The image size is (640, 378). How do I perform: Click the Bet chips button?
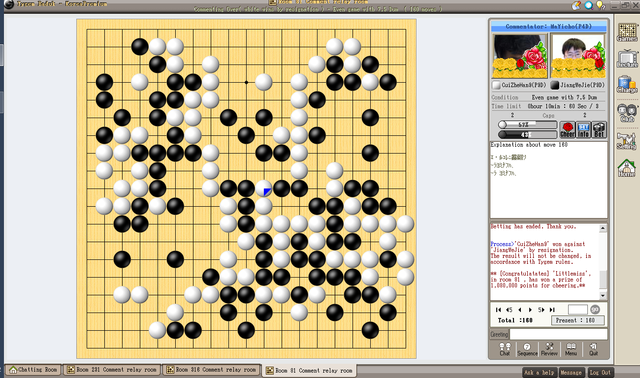(599, 130)
